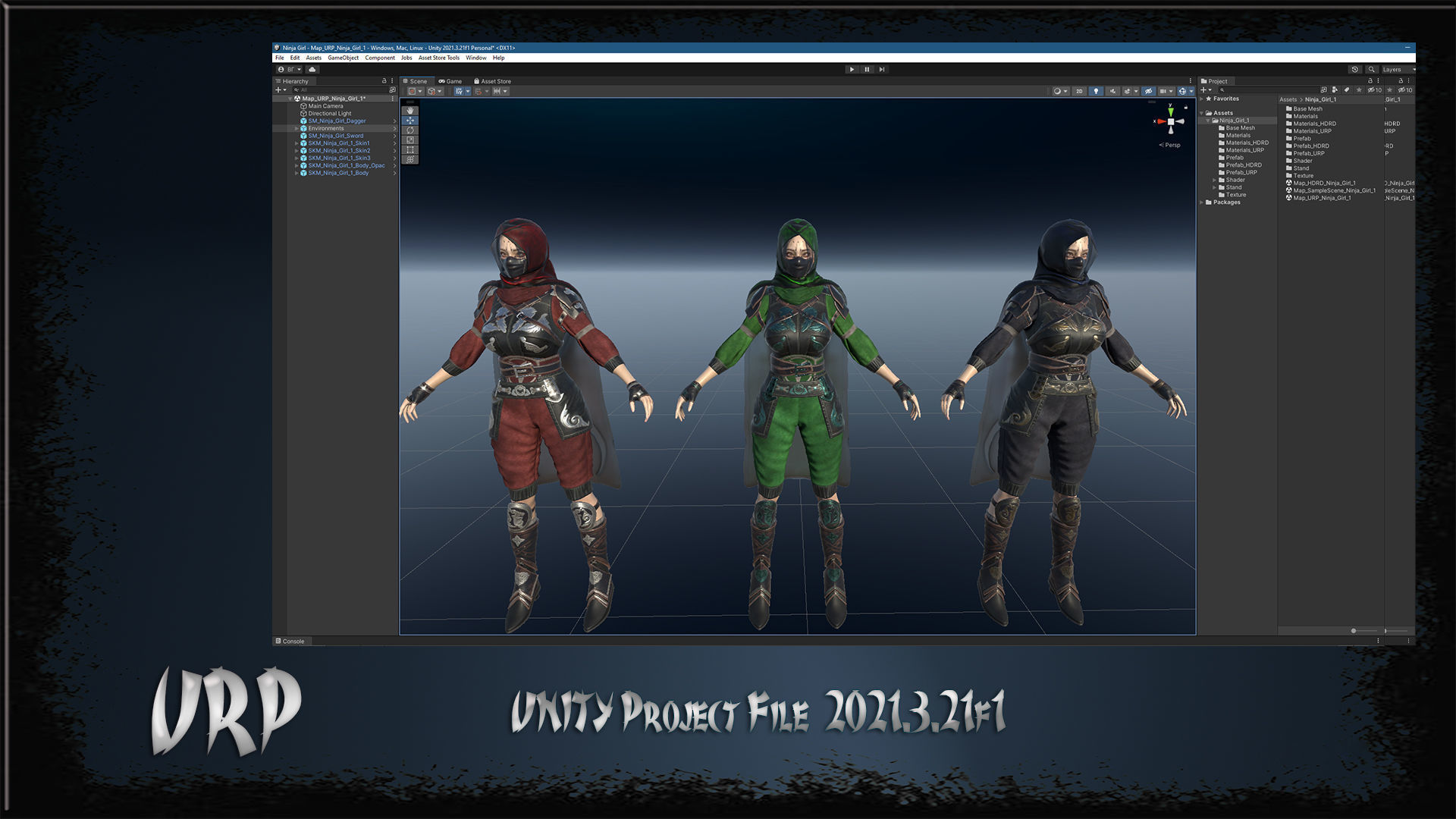Toggle scene effects (skybox/fog)
Viewport: 1456px width, 819px height.
(1127, 91)
